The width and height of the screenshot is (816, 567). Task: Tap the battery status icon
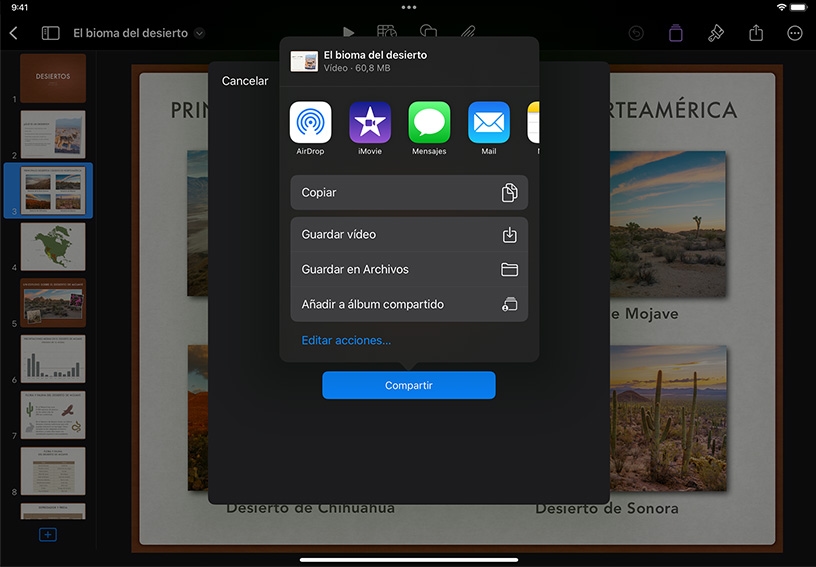[799, 7]
